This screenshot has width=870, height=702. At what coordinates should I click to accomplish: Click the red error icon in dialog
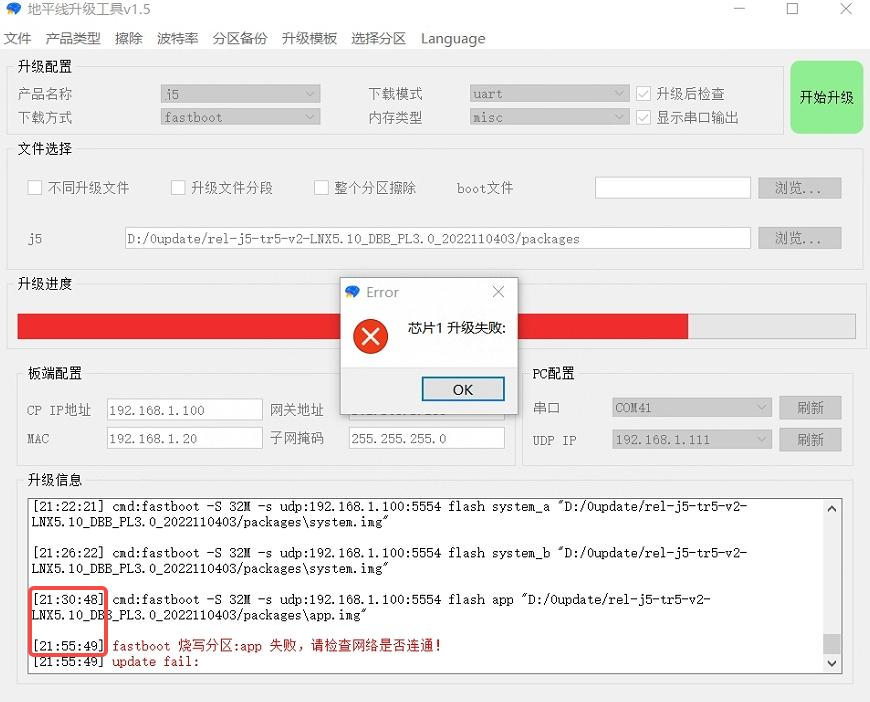pos(371,337)
